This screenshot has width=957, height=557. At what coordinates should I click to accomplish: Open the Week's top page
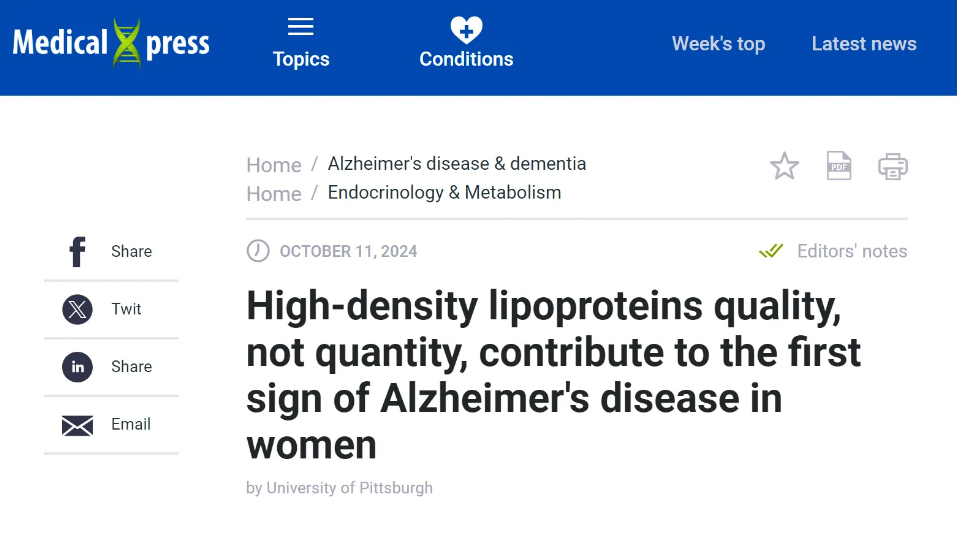(718, 44)
